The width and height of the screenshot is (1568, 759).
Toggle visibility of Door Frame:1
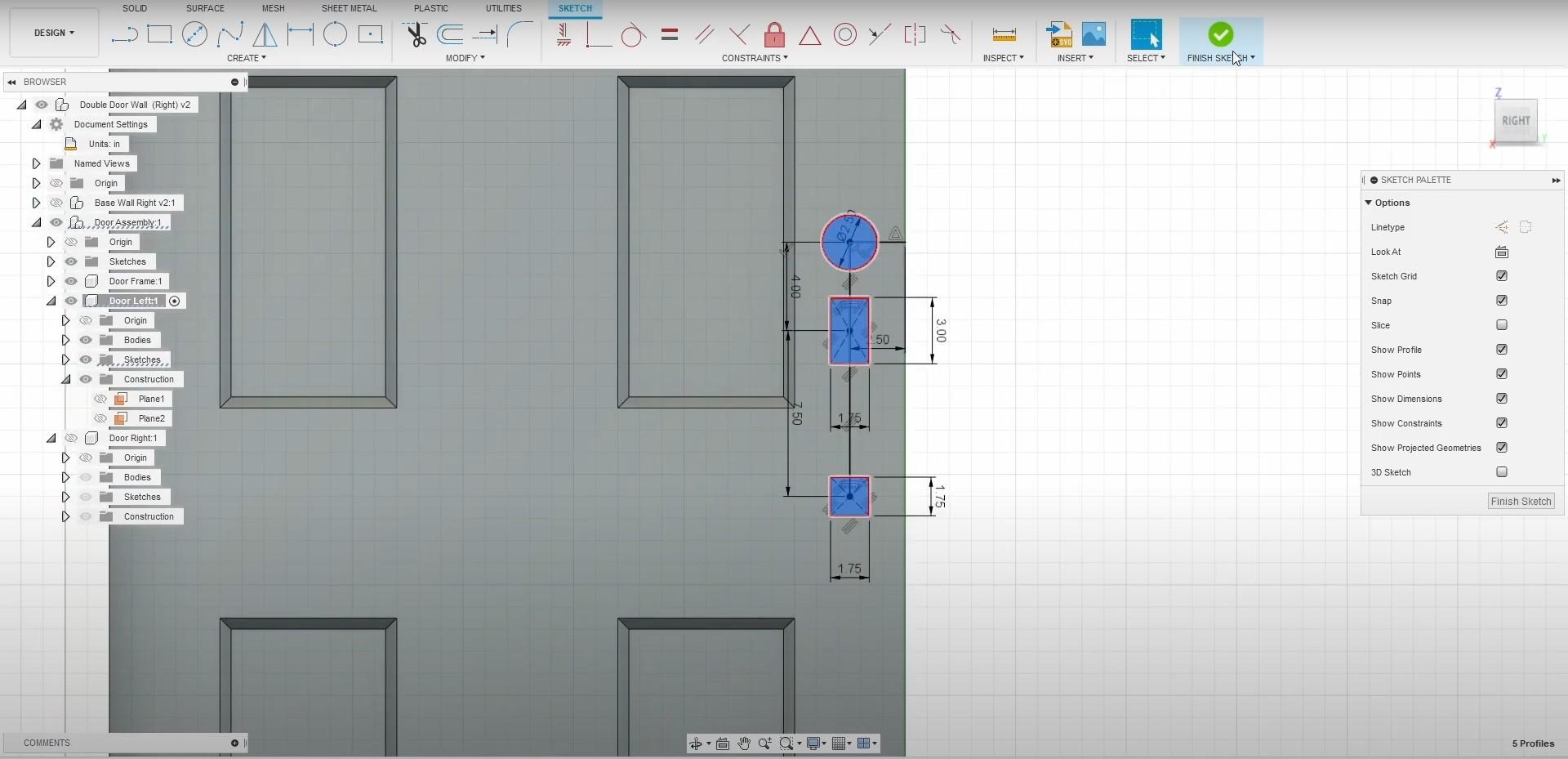click(71, 281)
